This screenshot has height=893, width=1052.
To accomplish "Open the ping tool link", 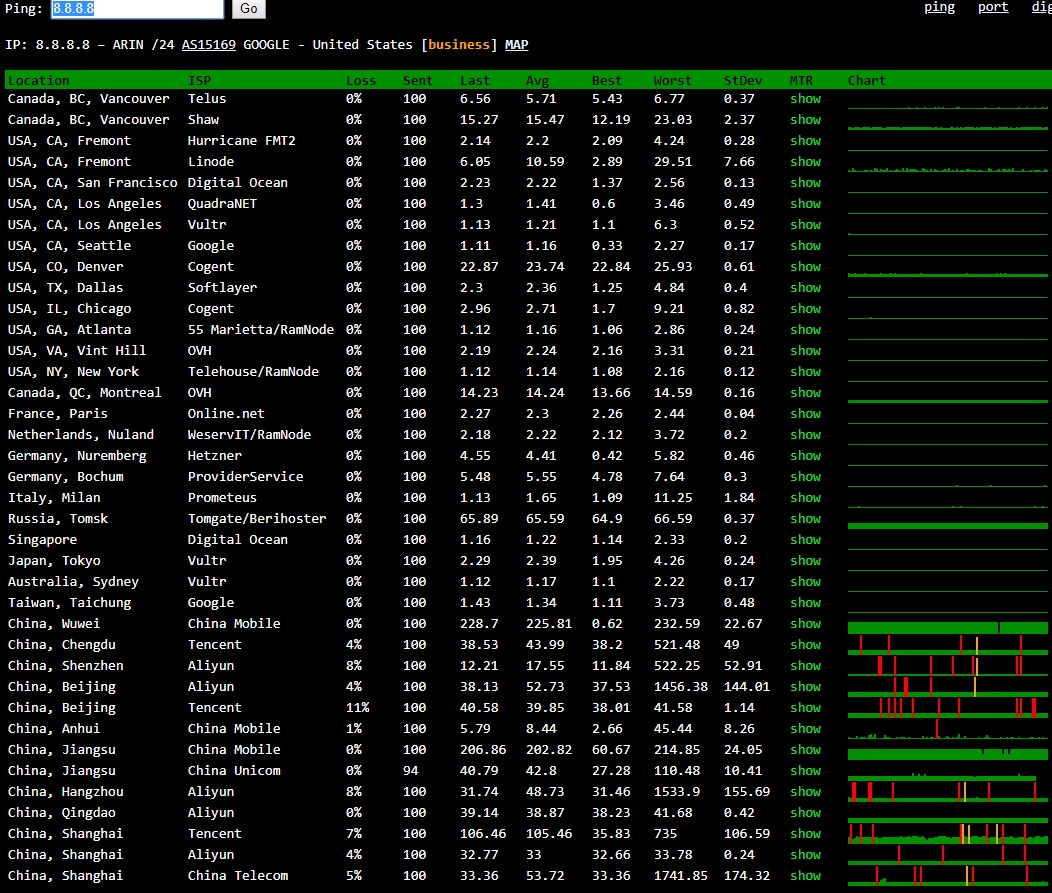I will point(939,7).
